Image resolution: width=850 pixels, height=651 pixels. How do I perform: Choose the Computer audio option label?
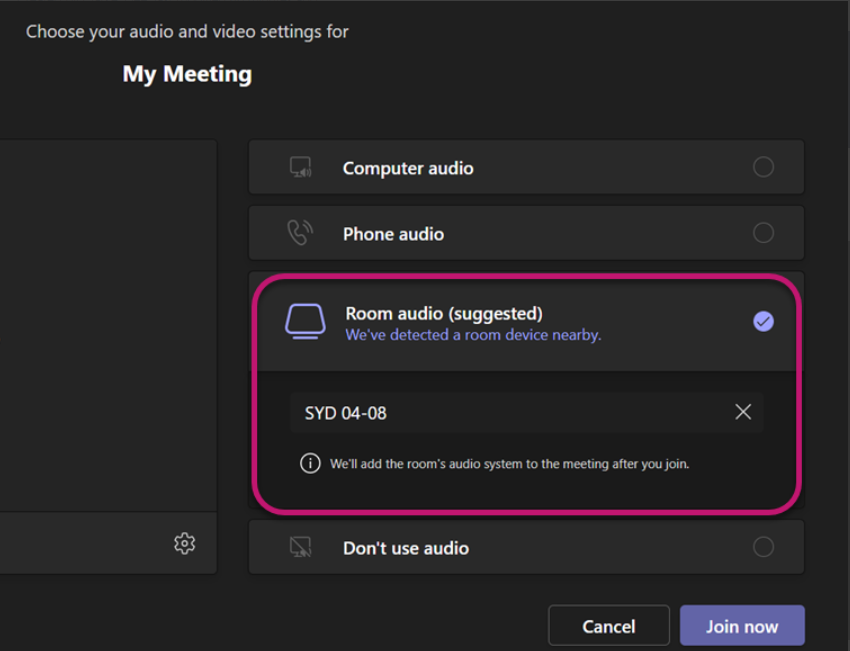(x=408, y=168)
